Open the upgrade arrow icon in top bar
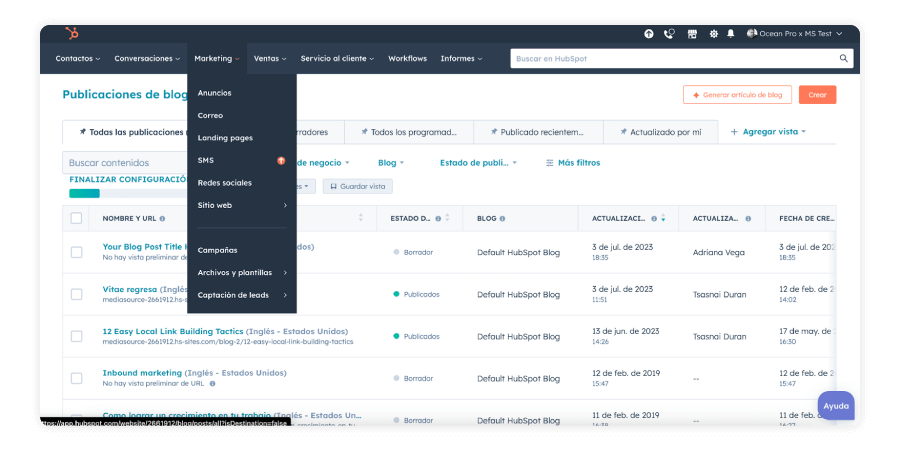900x451 pixels. 649,34
